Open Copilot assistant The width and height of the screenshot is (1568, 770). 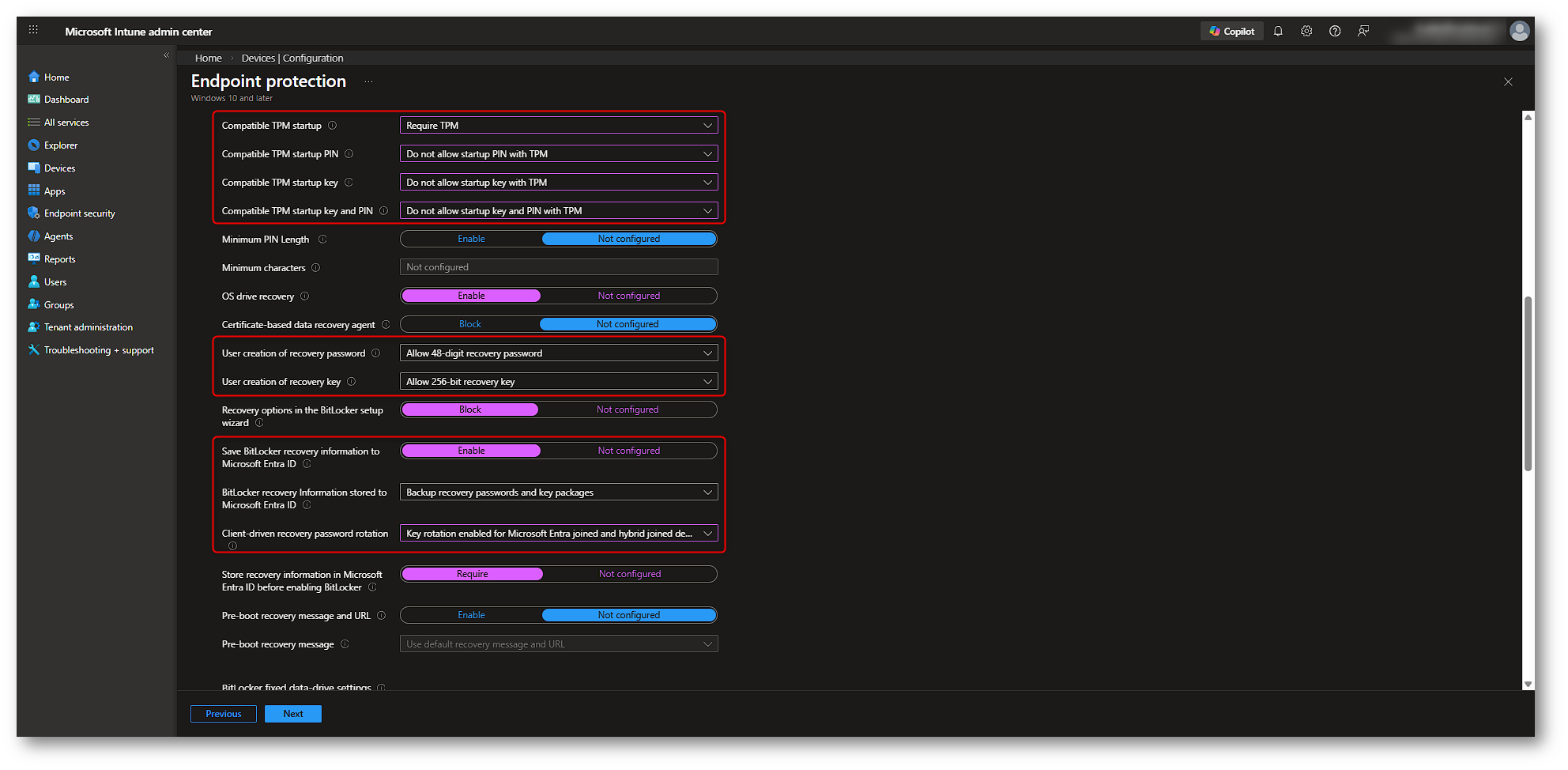(1232, 32)
